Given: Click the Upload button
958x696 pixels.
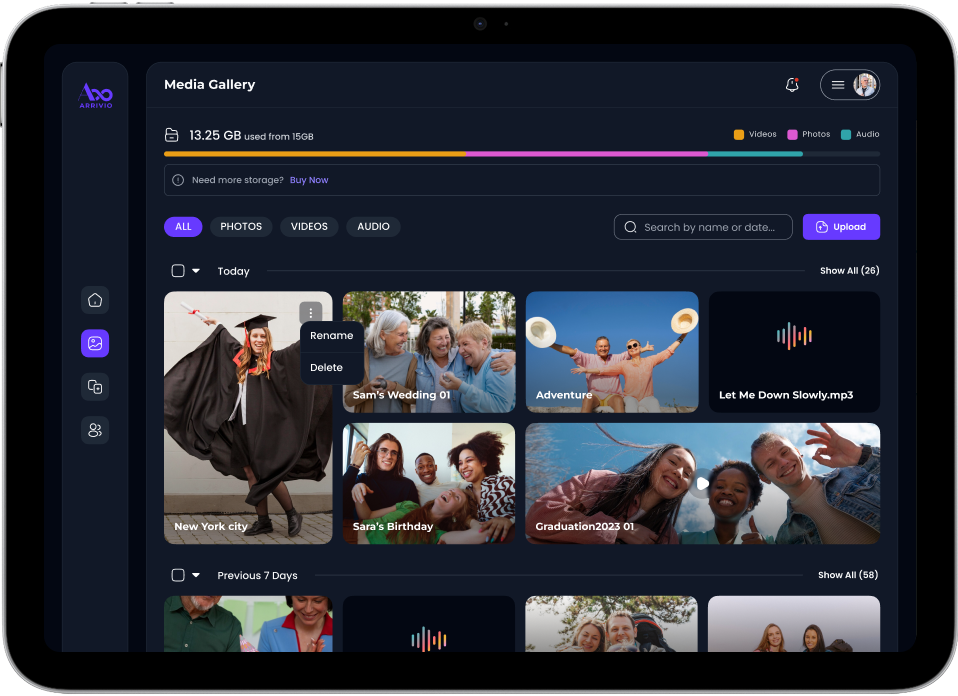Looking at the screenshot, I should pyautogui.click(x=841, y=227).
